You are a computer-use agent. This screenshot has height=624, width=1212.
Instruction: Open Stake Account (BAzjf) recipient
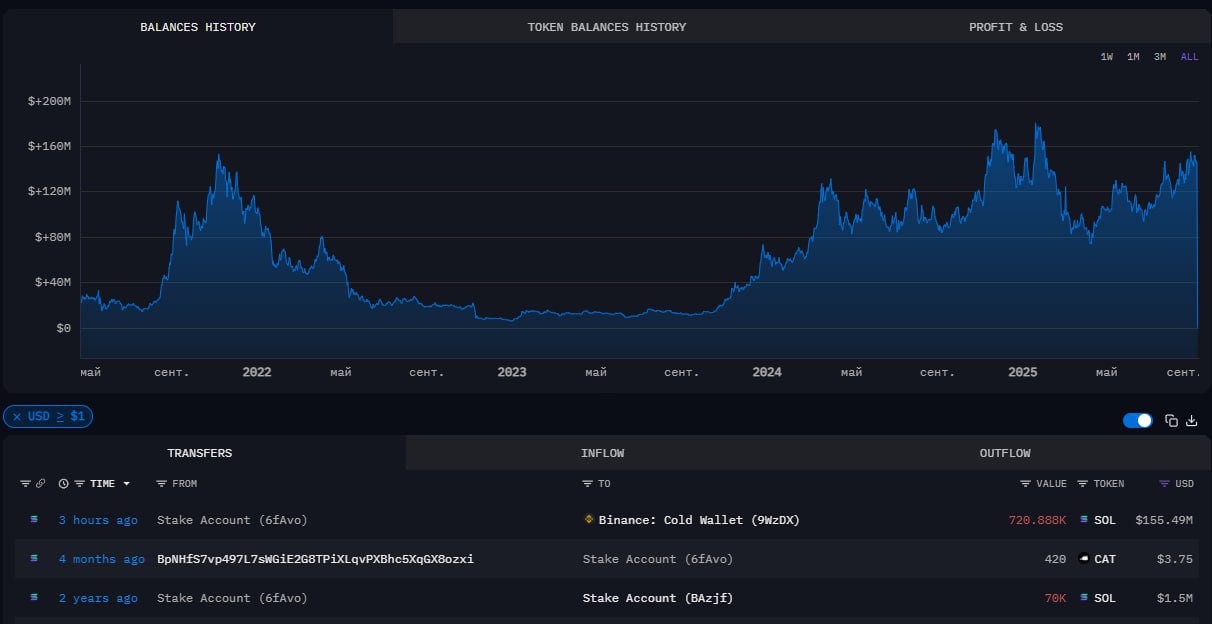pyautogui.click(x=658, y=598)
